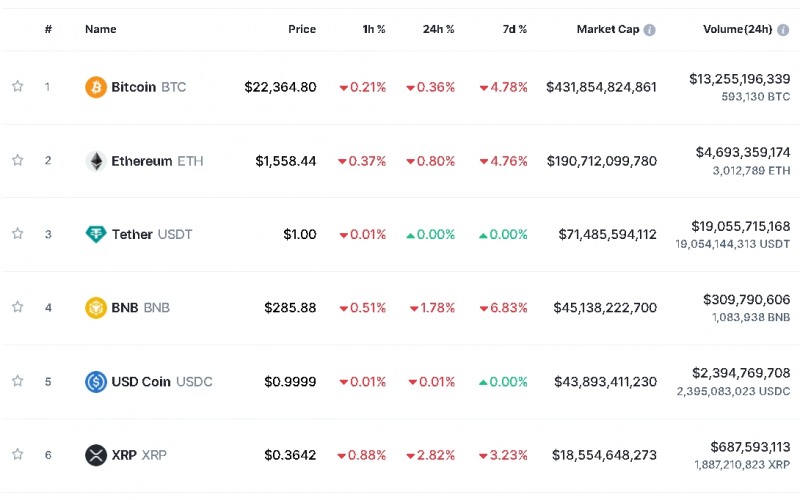This screenshot has width=800, height=500.
Task: Star Bitcoin to add to watchlist
Action: (17, 87)
